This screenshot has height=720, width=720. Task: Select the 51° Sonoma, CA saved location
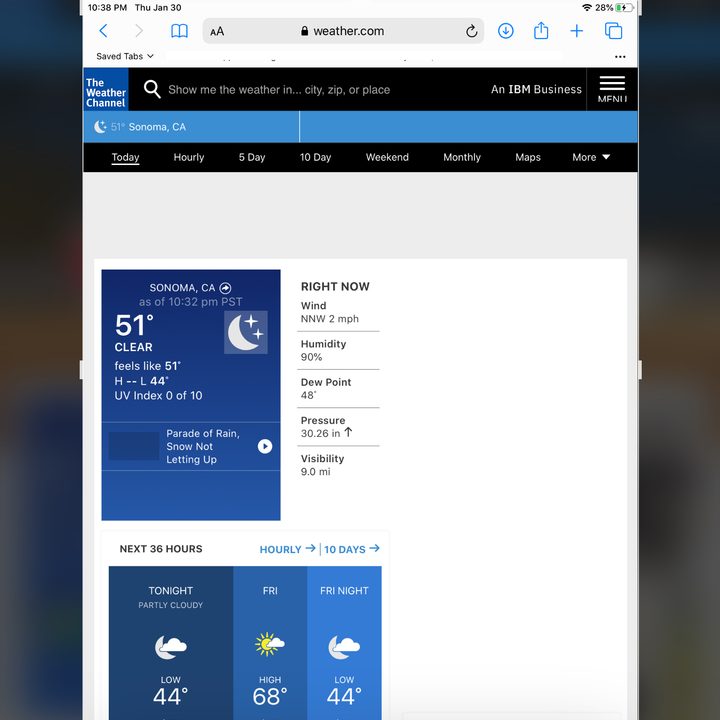(191, 127)
